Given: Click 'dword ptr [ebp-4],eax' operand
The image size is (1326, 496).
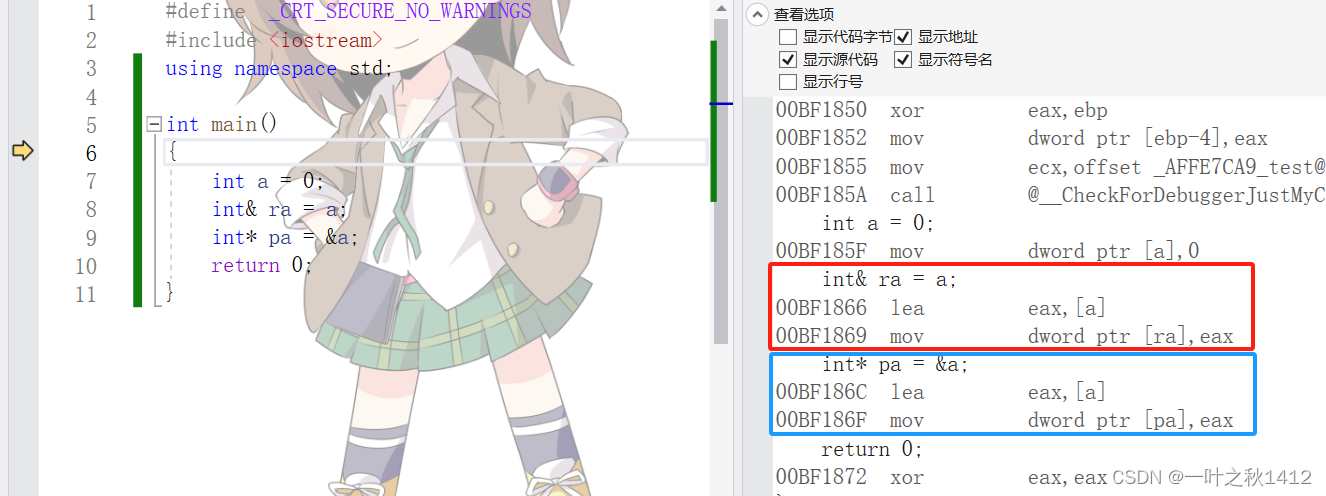Looking at the screenshot, I should pyautogui.click(x=1148, y=138).
